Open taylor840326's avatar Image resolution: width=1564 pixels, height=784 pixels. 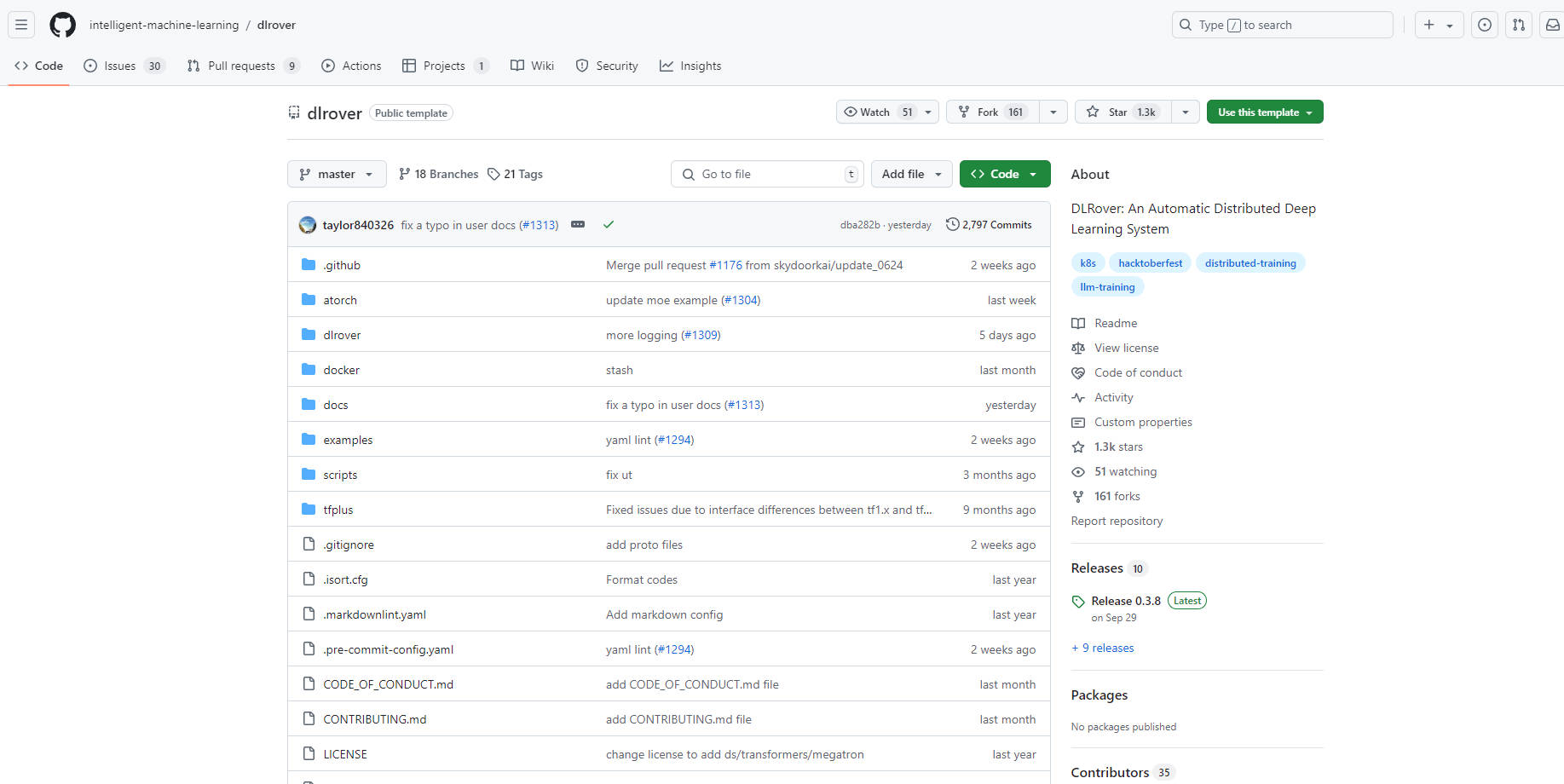(308, 225)
